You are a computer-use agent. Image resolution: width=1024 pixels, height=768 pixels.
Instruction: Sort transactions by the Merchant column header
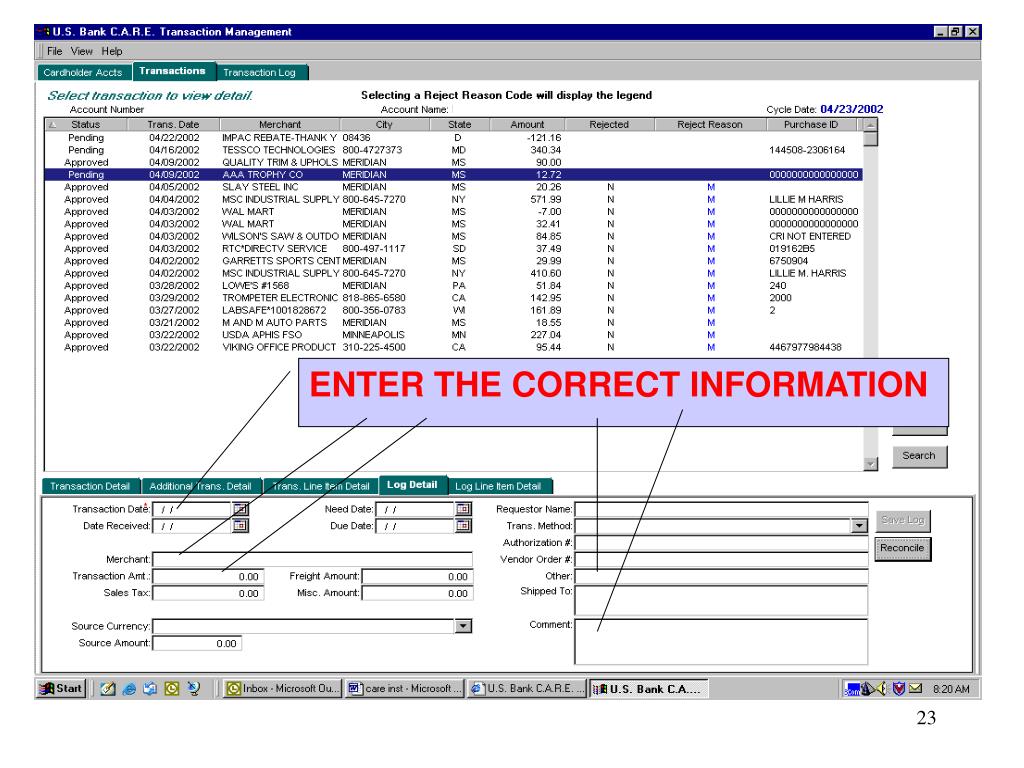[x=280, y=125]
